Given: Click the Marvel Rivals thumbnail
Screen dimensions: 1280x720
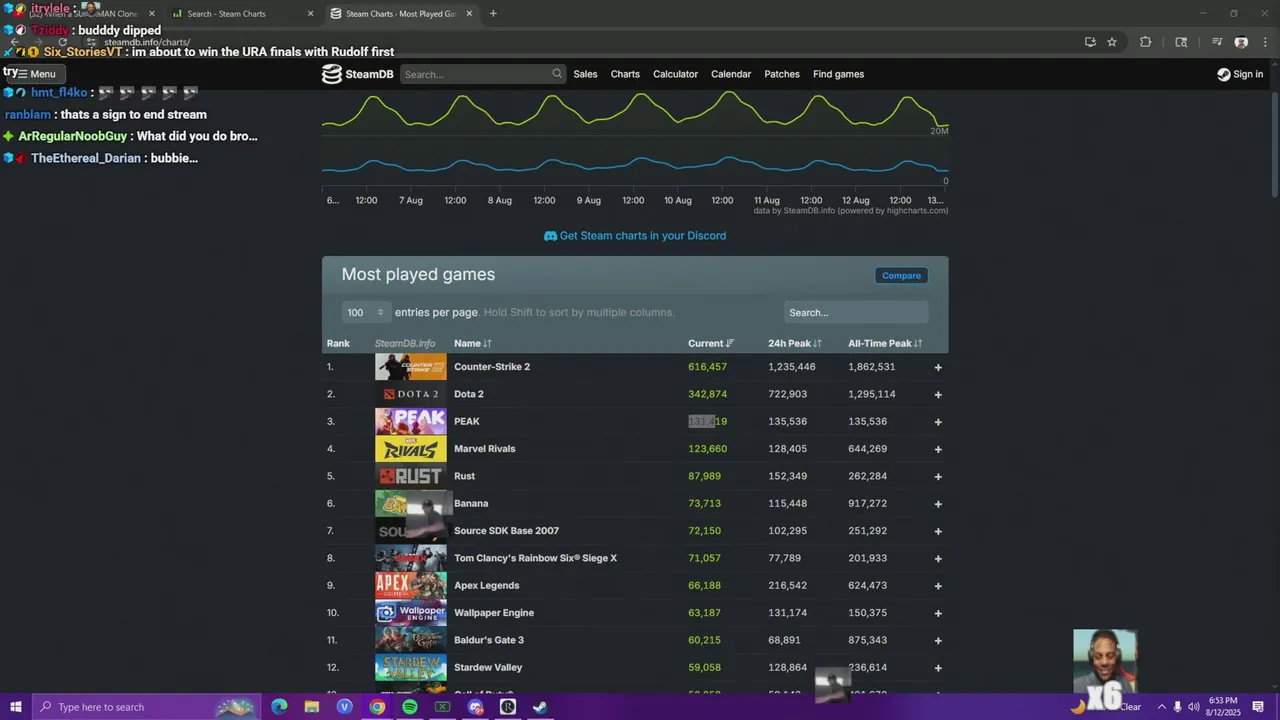Looking at the screenshot, I should [x=410, y=449].
